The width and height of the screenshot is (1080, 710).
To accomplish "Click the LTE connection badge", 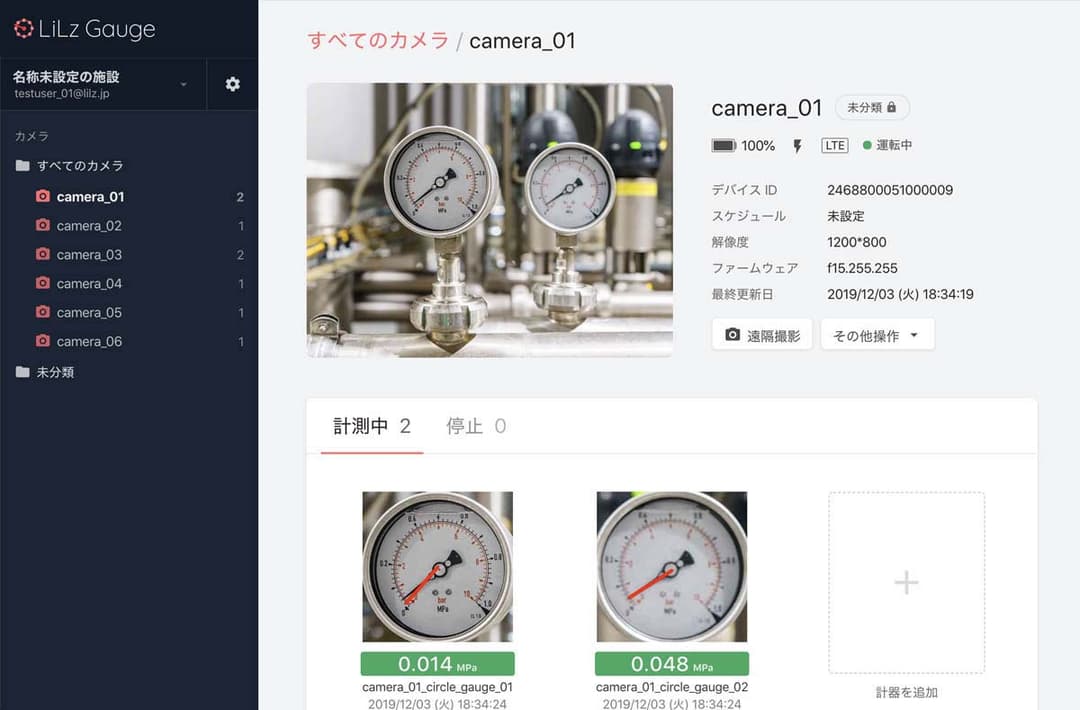I will [x=835, y=145].
